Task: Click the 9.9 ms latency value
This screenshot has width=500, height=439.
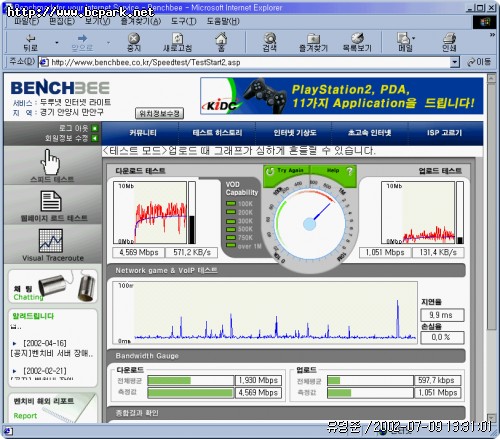Action: 442,315
